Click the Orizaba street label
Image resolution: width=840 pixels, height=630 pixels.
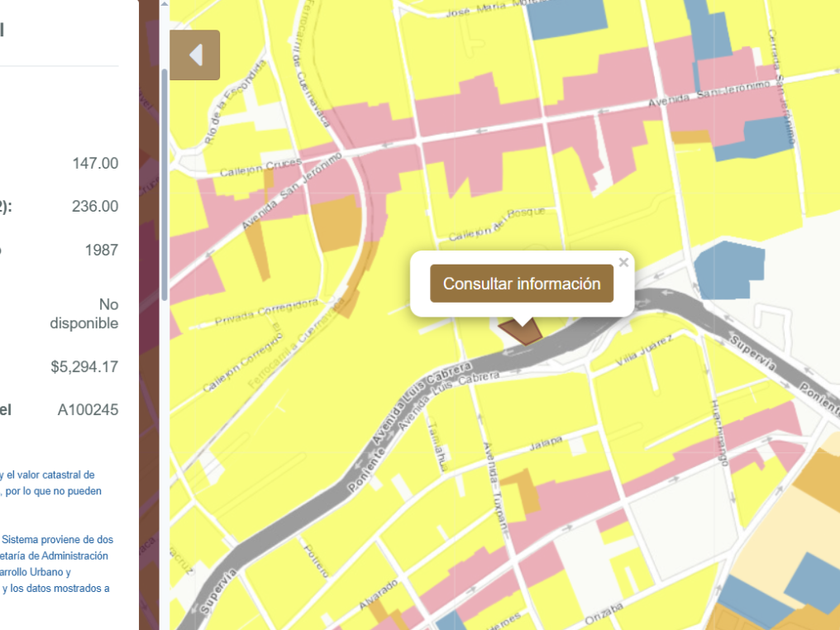(604, 613)
